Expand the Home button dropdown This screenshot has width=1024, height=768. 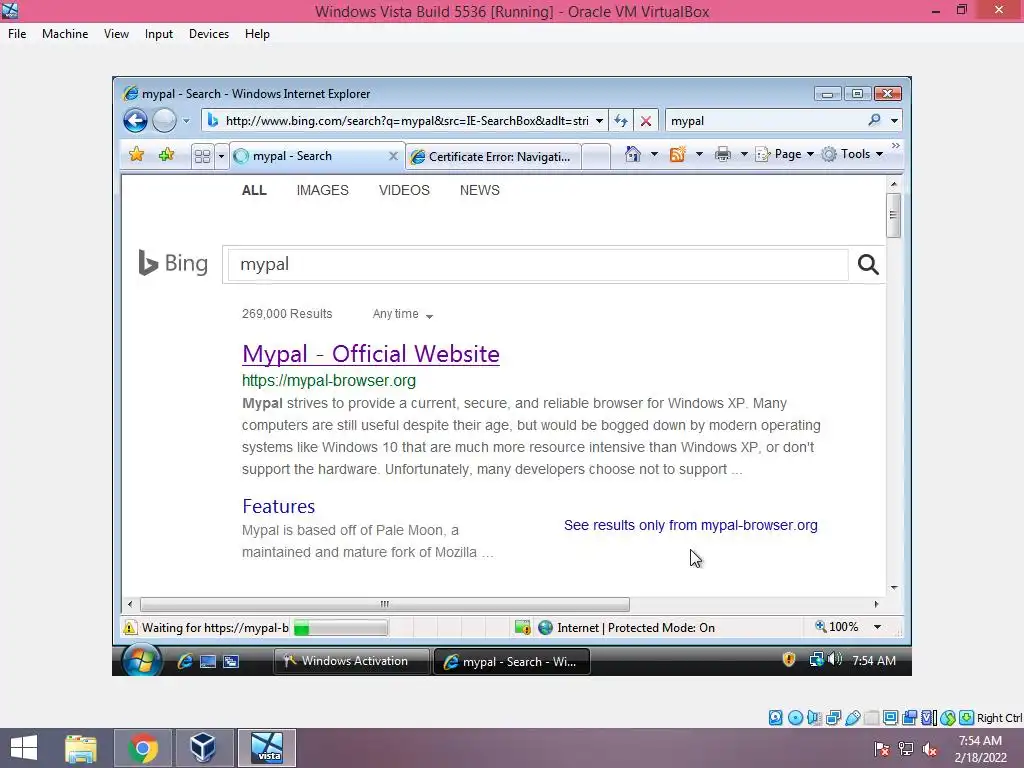654,154
